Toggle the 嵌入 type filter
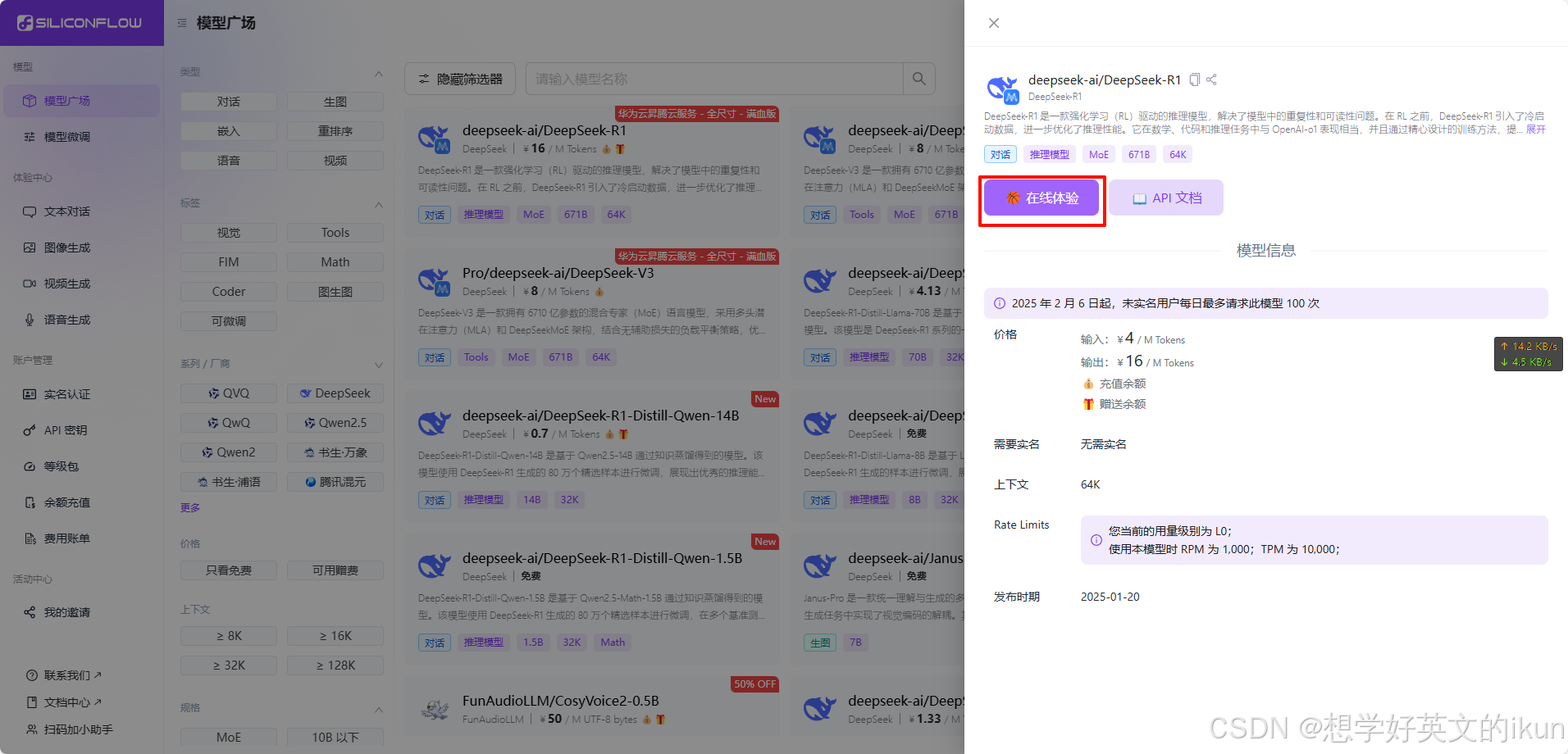Viewport: 1568px width, 754px height. coord(229,131)
